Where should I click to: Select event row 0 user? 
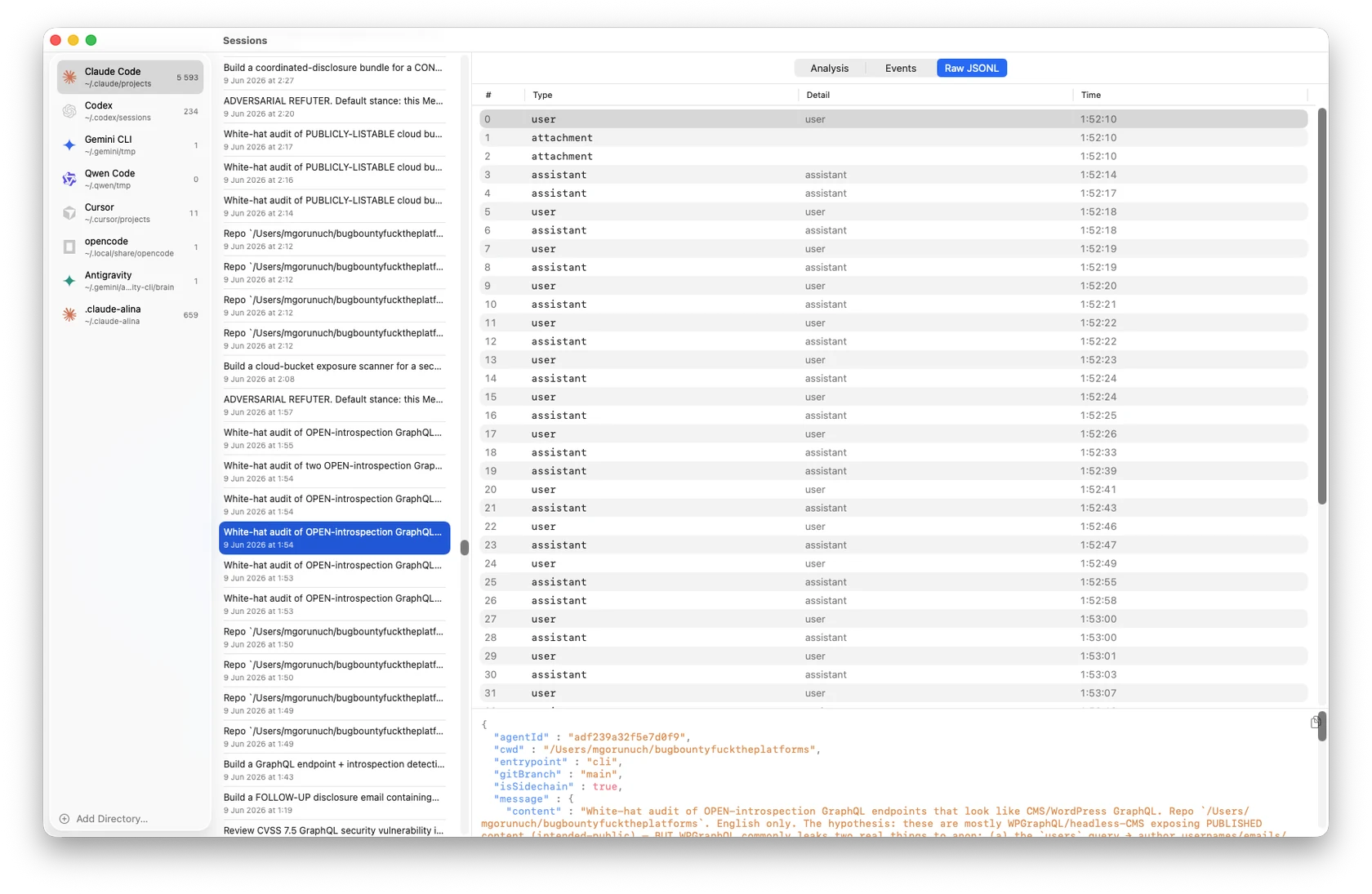pos(893,119)
